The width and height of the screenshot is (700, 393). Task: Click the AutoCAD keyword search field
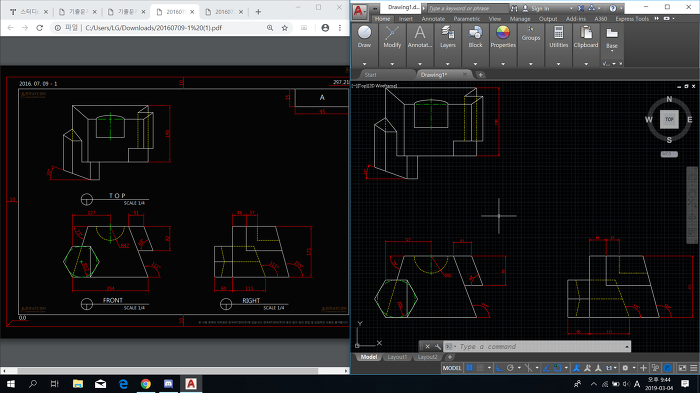coord(467,8)
